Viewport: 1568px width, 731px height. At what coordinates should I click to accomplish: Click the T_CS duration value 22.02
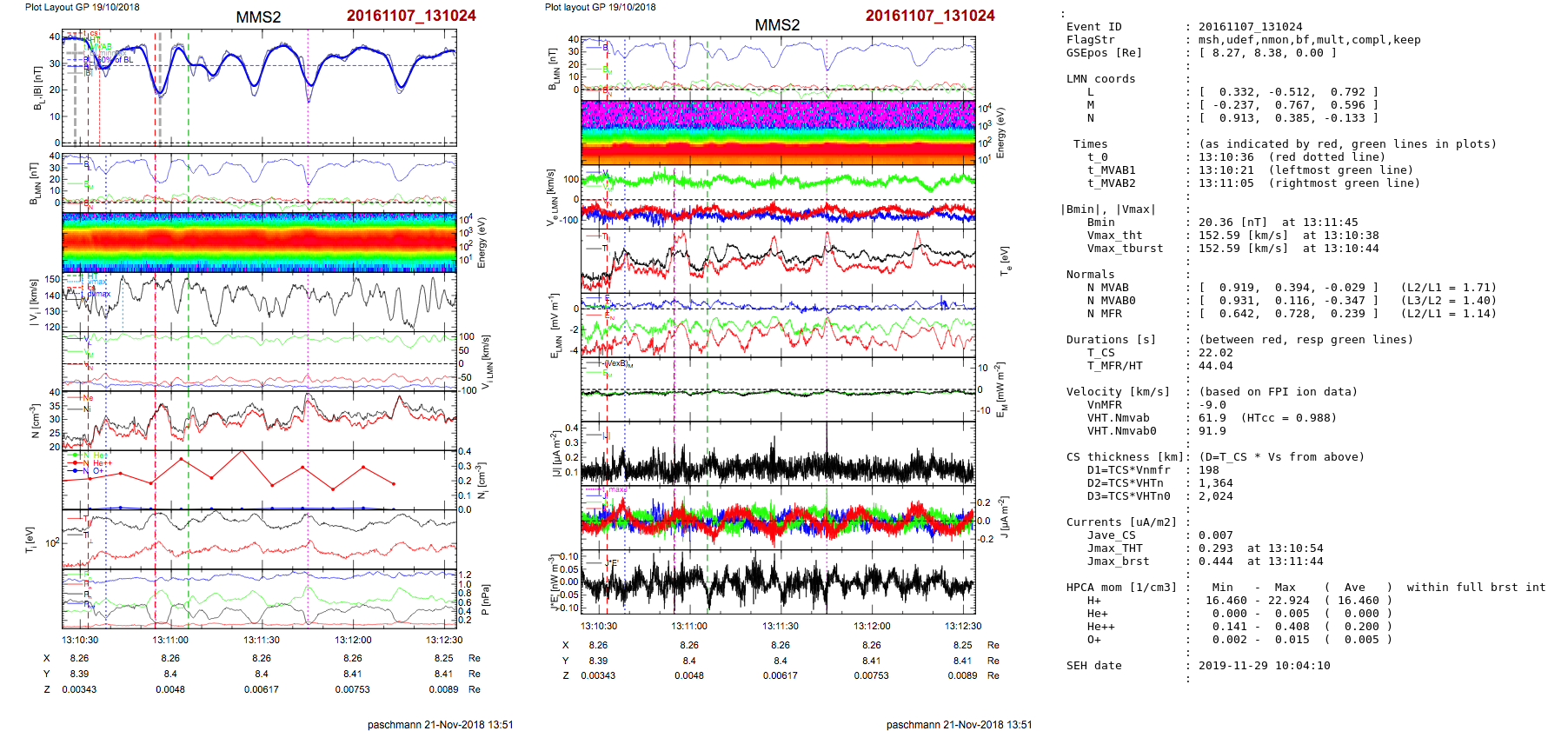(1215, 353)
